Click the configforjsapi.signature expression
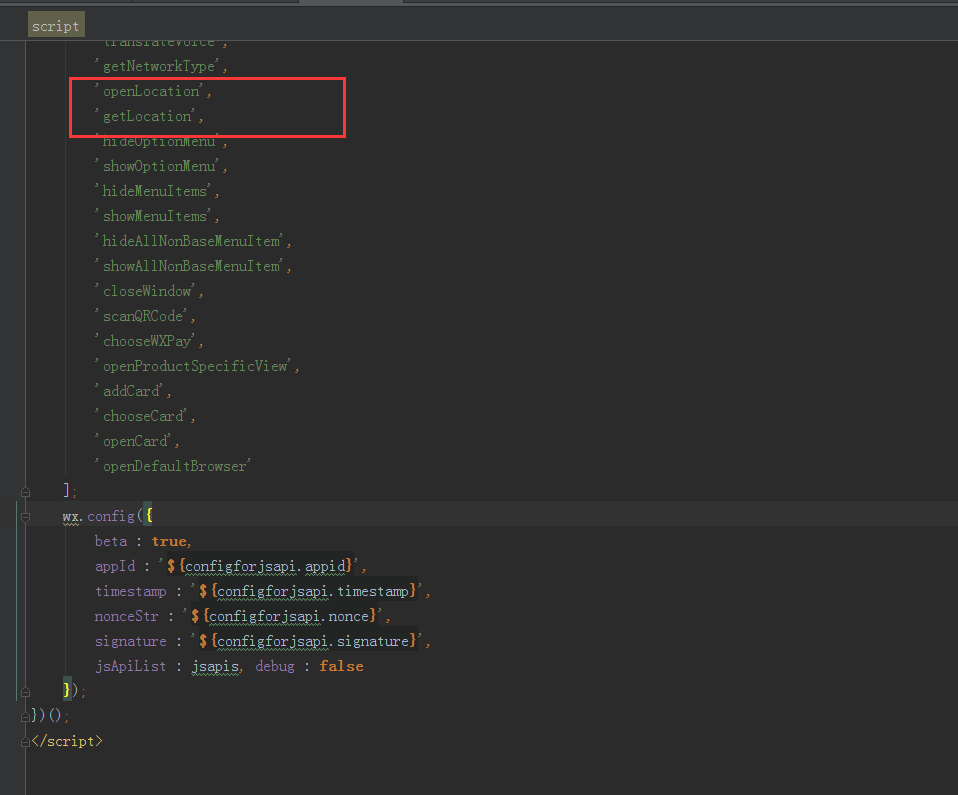958x795 pixels. 313,642
